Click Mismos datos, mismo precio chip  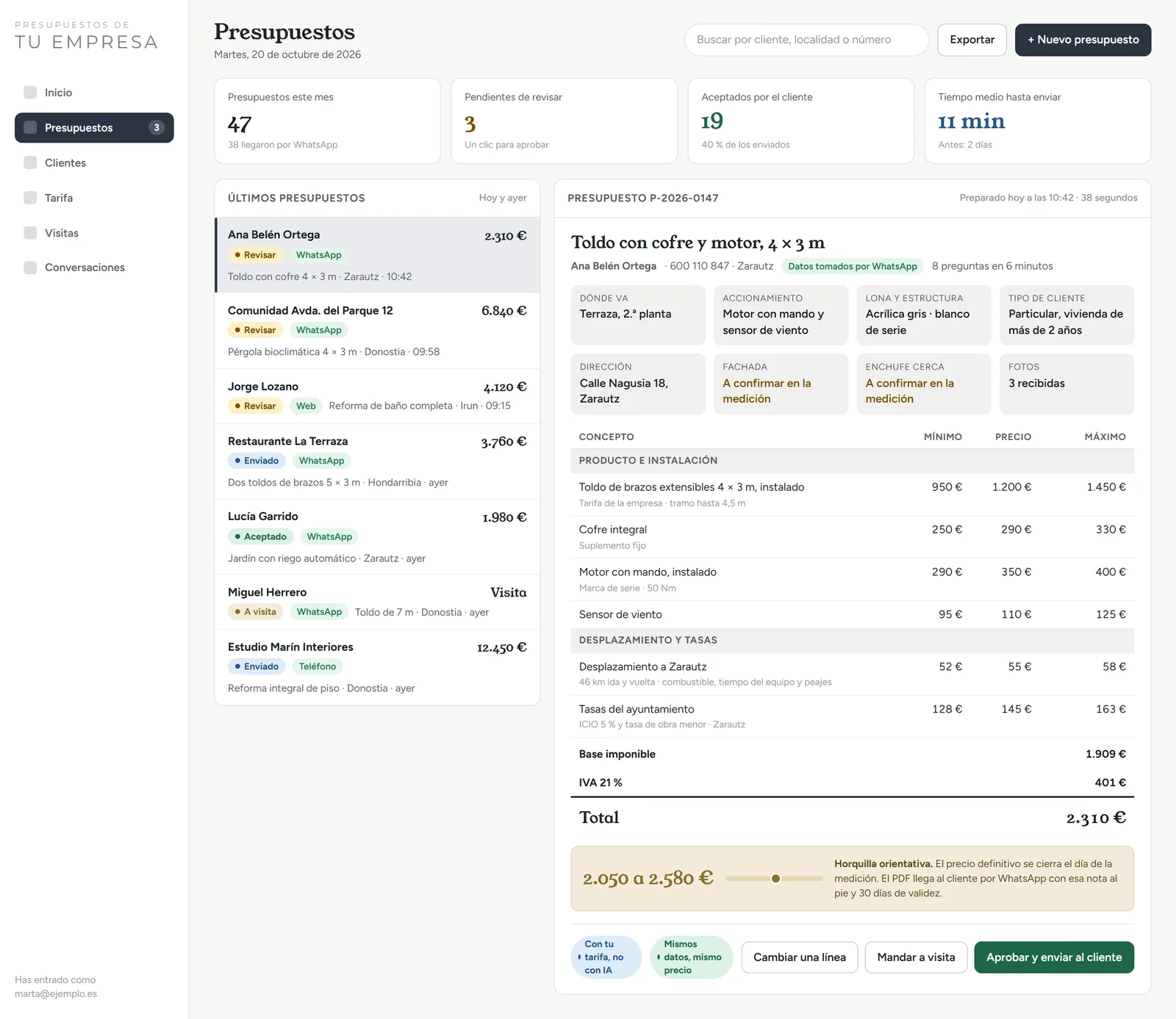(692, 957)
